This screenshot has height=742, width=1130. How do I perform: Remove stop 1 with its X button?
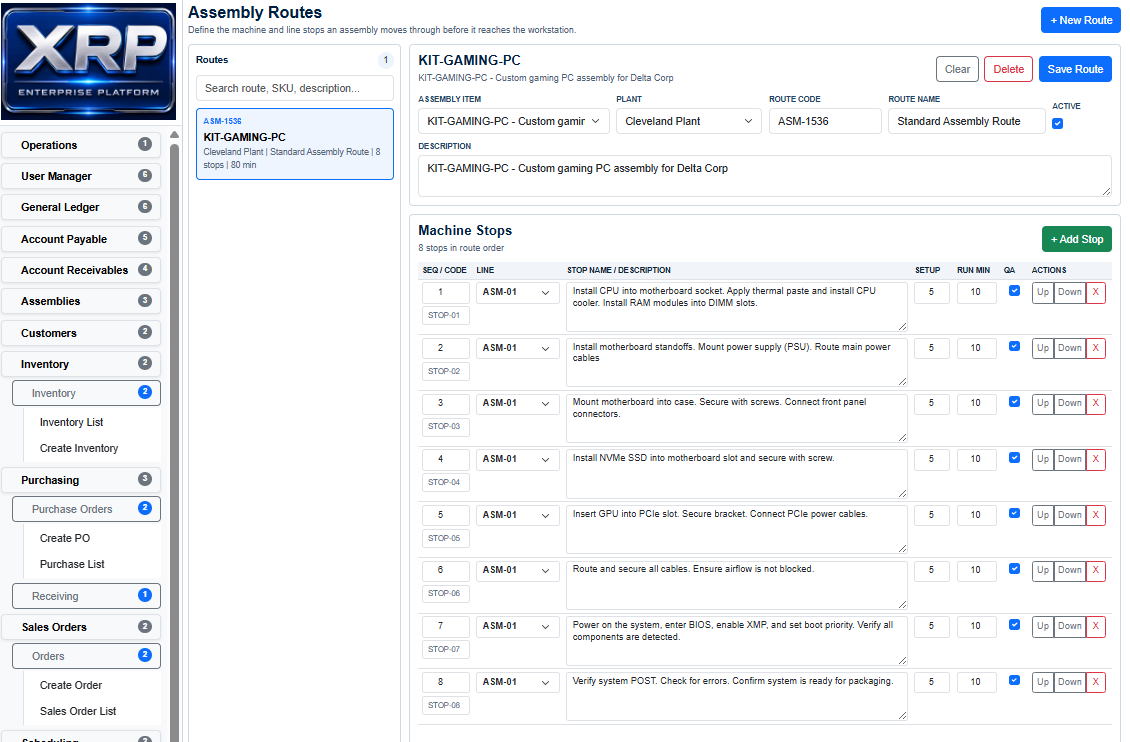(x=1095, y=292)
